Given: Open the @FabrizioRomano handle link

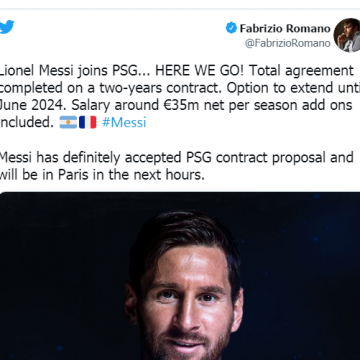Looking at the screenshot, I should (288, 43).
